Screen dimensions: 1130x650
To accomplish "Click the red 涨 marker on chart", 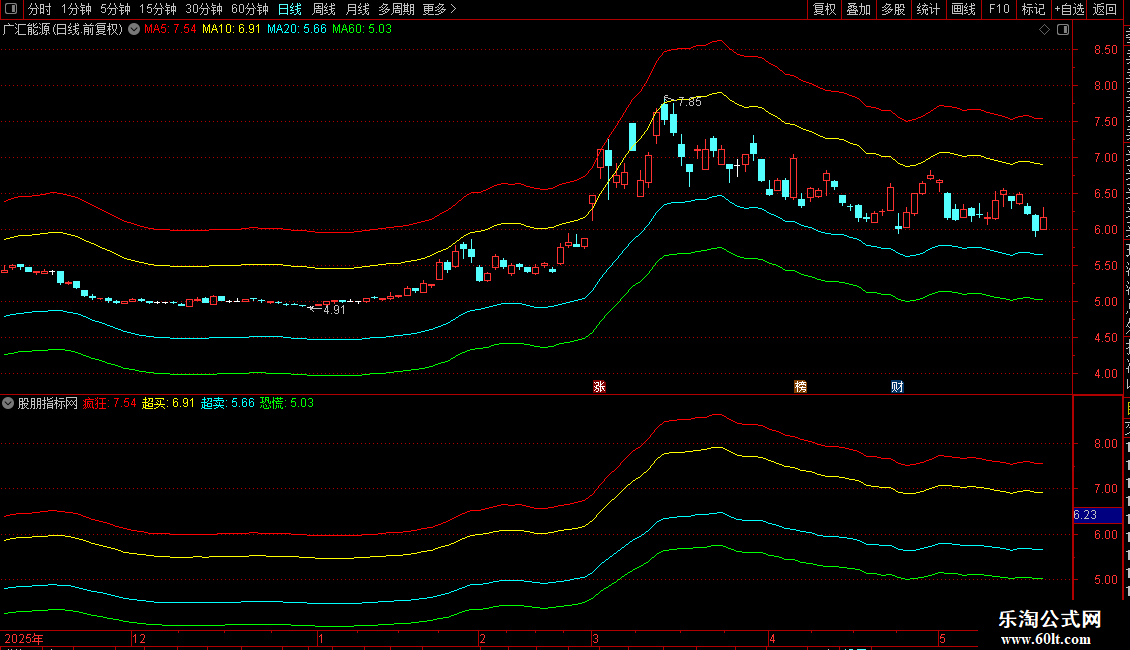I will [x=599, y=386].
